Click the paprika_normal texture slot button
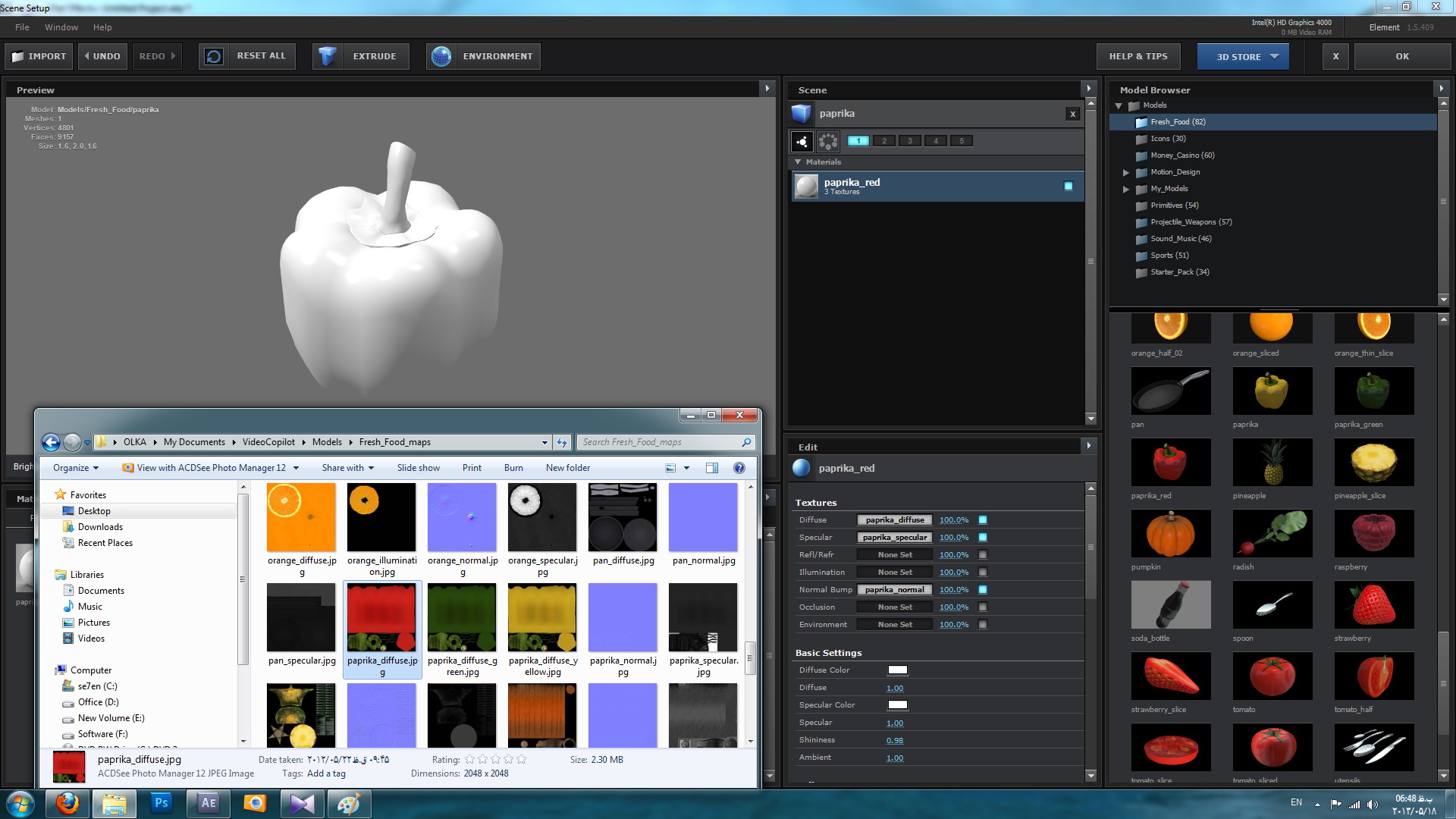The width and height of the screenshot is (1456, 819). 895,590
